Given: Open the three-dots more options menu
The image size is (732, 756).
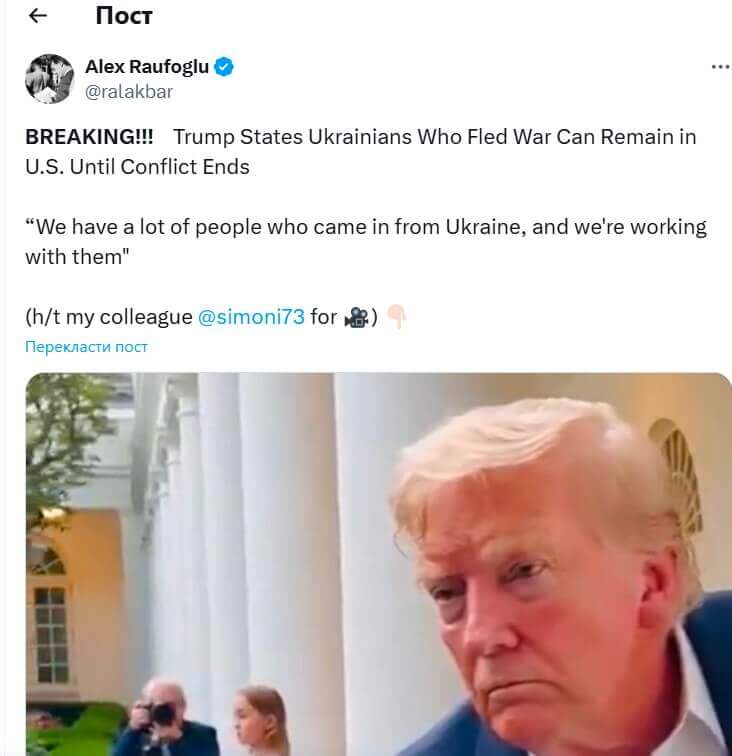Looking at the screenshot, I should (x=720, y=67).
